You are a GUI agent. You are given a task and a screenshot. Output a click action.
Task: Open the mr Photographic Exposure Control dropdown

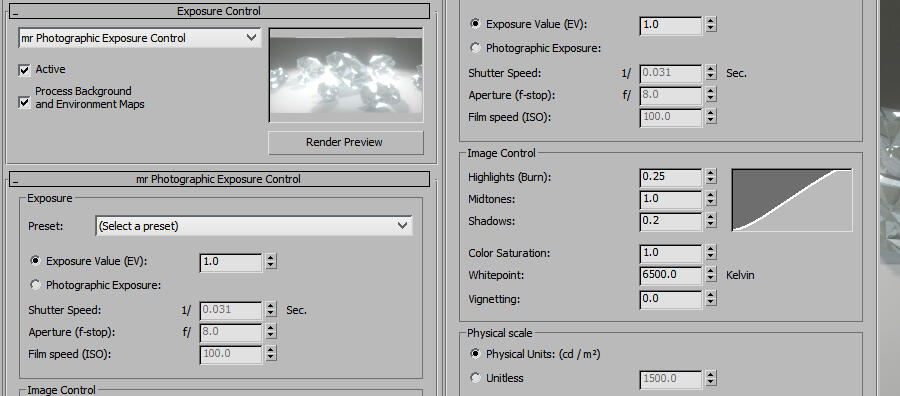click(x=139, y=38)
